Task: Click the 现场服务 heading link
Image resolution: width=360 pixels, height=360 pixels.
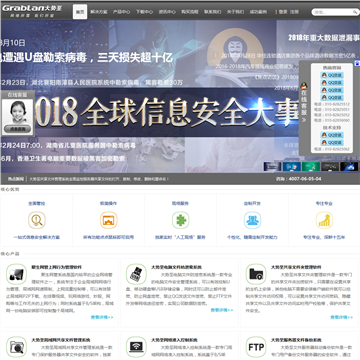Action: click(x=181, y=203)
